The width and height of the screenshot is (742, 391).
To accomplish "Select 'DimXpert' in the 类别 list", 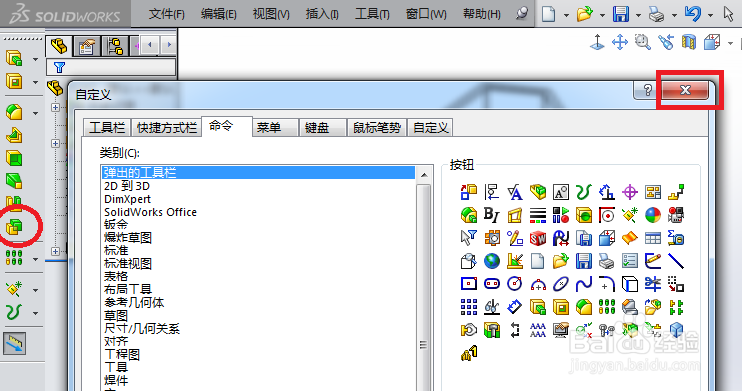I will 127,199.
